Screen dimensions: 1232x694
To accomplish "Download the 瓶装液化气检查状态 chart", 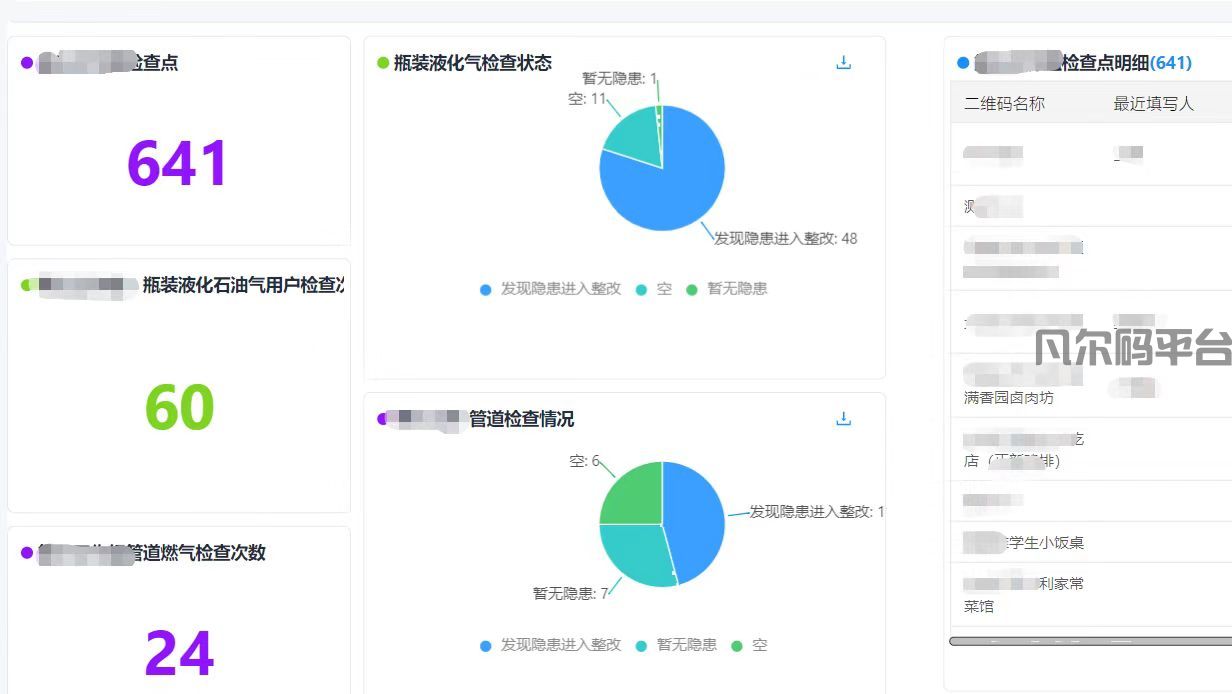I will pos(843,63).
